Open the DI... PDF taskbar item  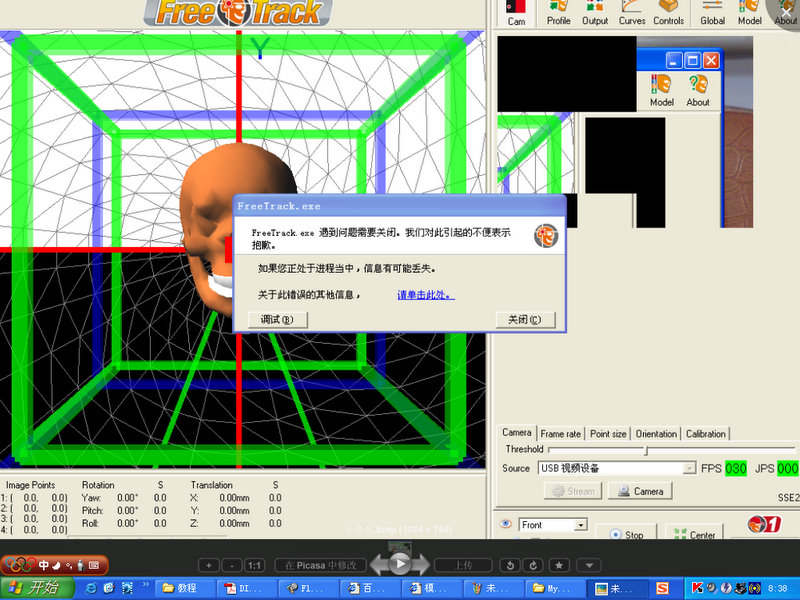[x=247, y=588]
